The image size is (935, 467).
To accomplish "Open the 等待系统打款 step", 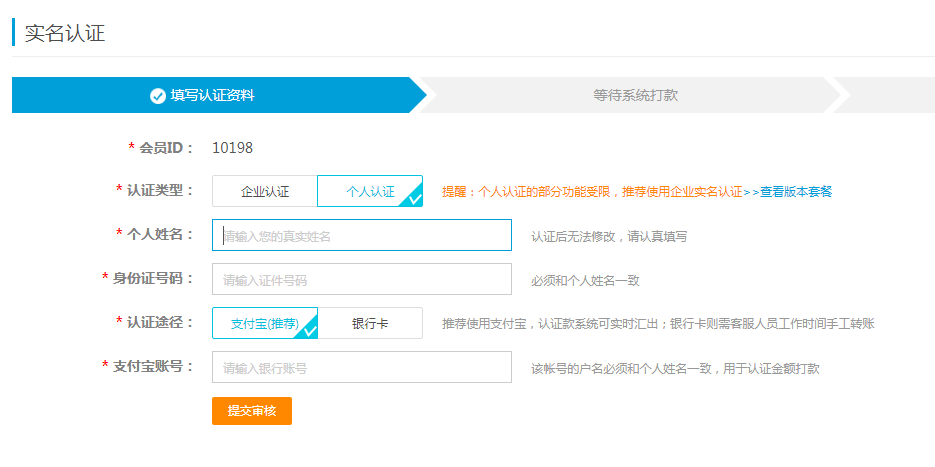I will pos(635,96).
